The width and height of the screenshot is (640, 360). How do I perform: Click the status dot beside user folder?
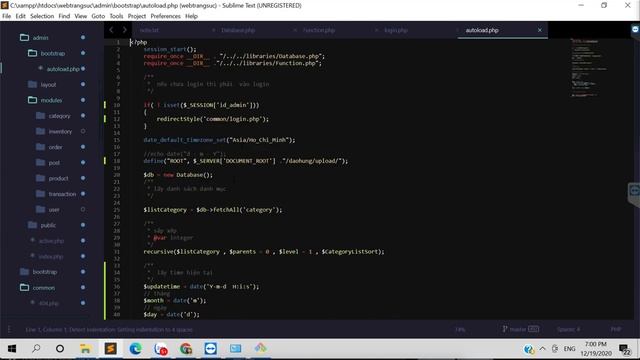tap(83, 209)
